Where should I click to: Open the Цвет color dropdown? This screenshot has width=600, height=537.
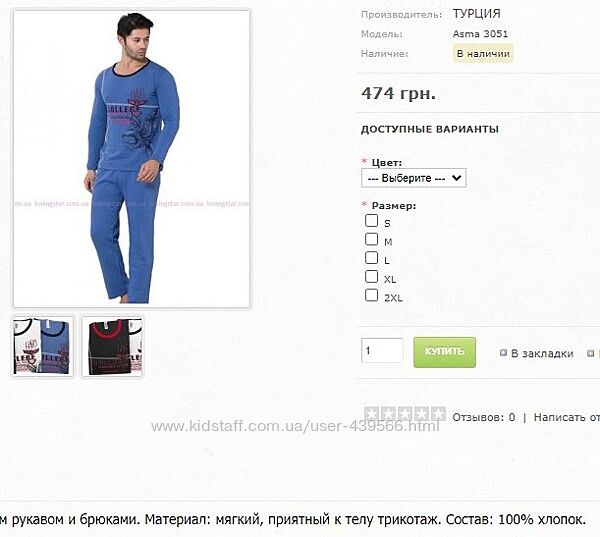click(x=414, y=178)
